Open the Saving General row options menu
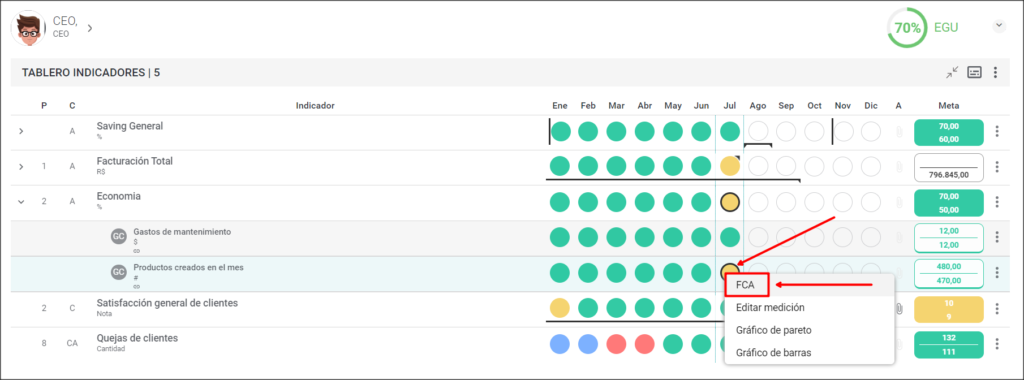 [997, 131]
